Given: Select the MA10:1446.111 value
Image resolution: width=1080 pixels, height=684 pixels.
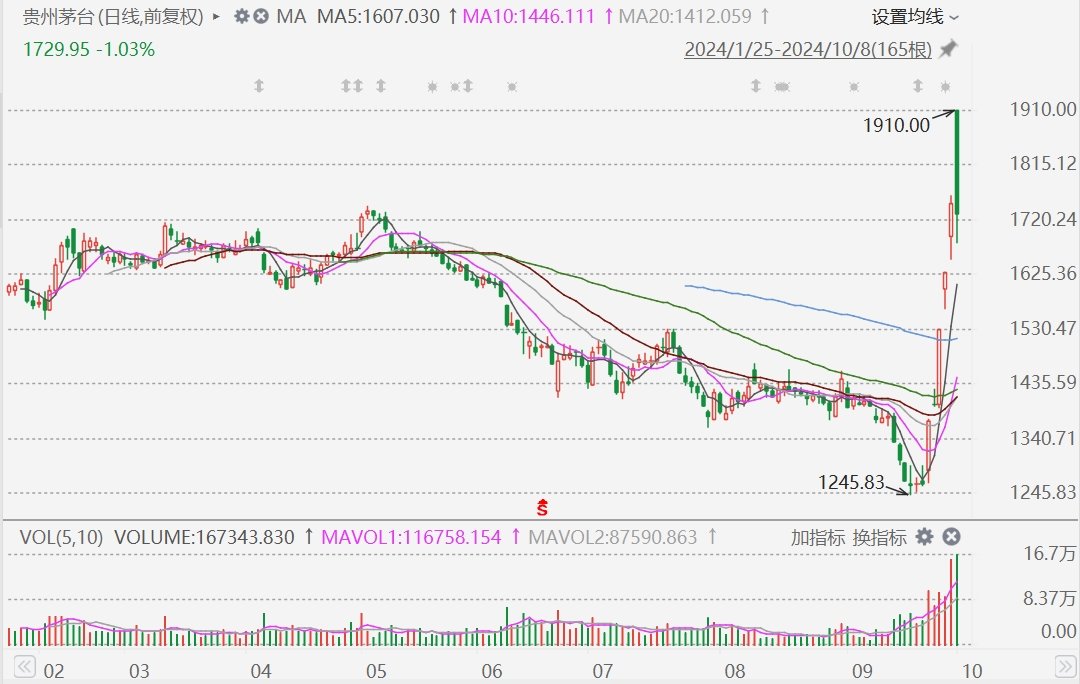Looking at the screenshot, I should (x=528, y=17).
